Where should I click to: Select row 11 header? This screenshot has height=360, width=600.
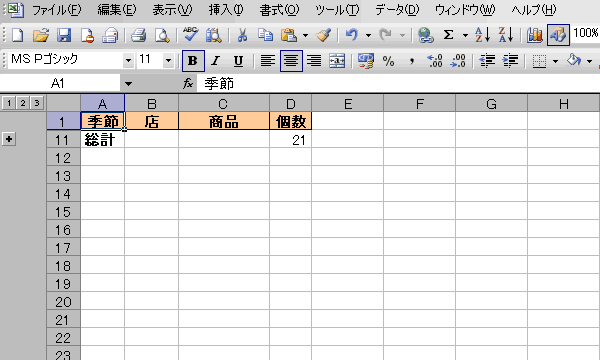[64, 140]
